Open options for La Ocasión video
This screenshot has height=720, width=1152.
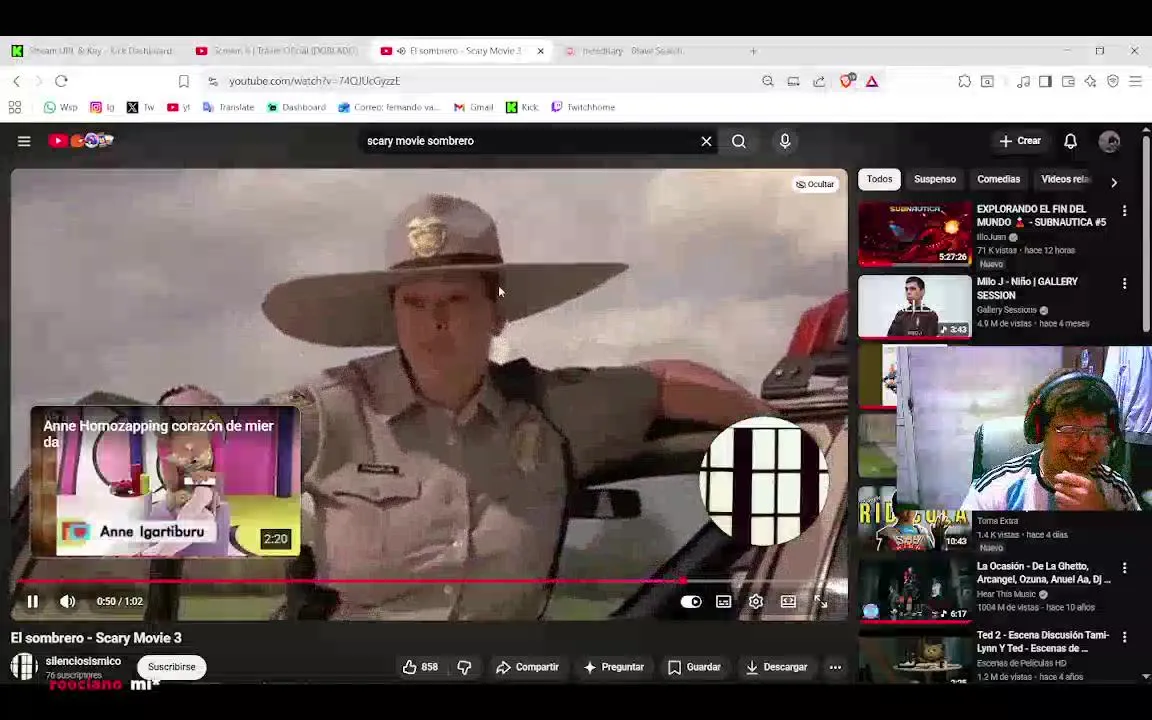(1124, 568)
